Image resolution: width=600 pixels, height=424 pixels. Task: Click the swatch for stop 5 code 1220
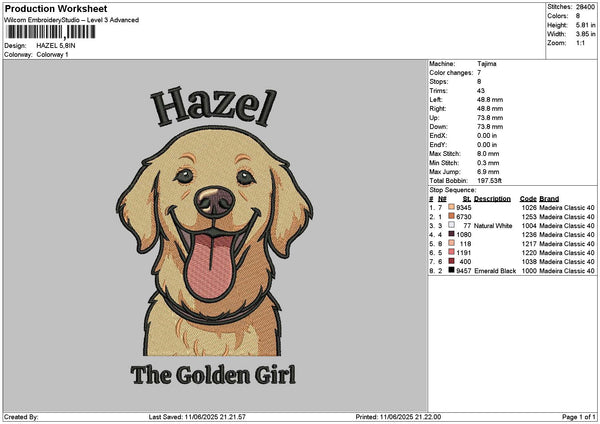point(452,252)
